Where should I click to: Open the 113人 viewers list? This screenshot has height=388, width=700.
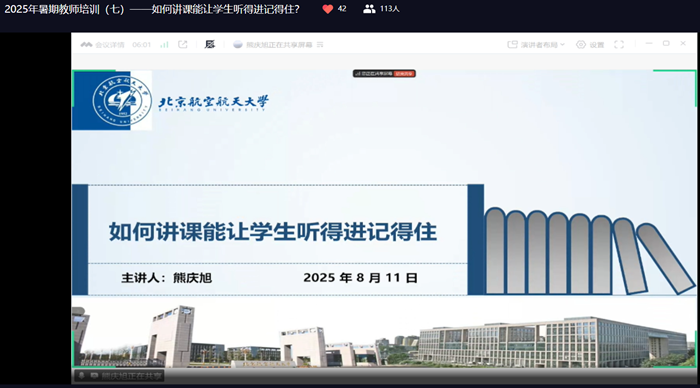[381, 9]
